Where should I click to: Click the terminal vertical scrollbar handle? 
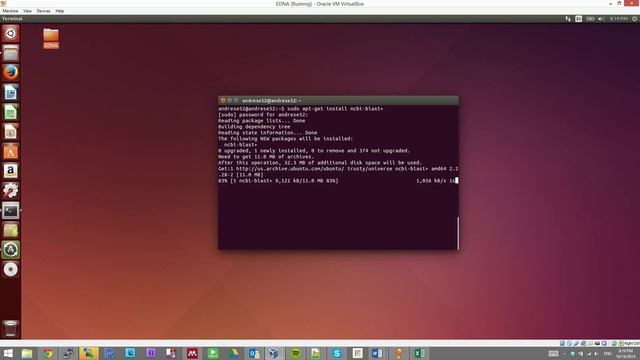tap(458, 233)
